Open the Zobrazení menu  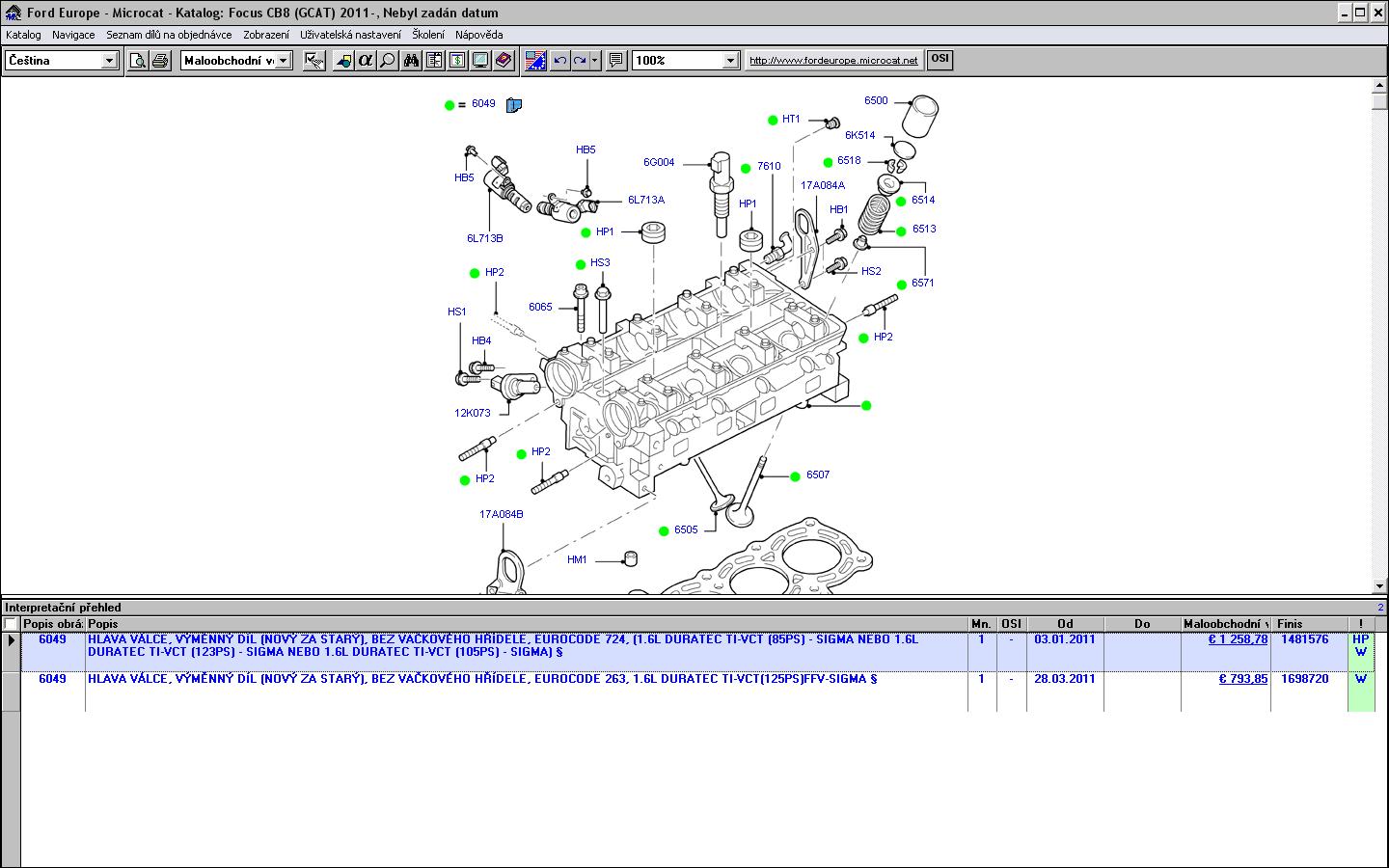pyautogui.click(x=265, y=35)
